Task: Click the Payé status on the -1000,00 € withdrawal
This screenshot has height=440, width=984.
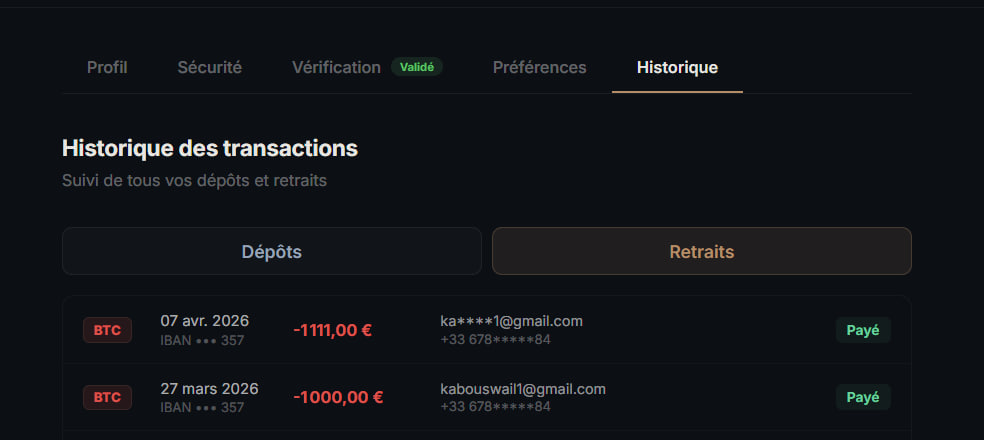Action: [x=863, y=397]
